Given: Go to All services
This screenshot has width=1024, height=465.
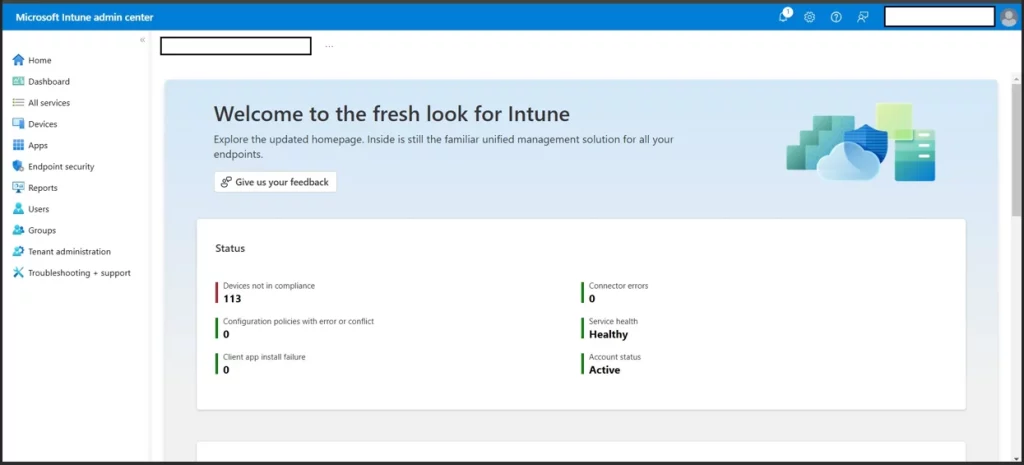Looking at the screenshot, I should click(48, 103).
